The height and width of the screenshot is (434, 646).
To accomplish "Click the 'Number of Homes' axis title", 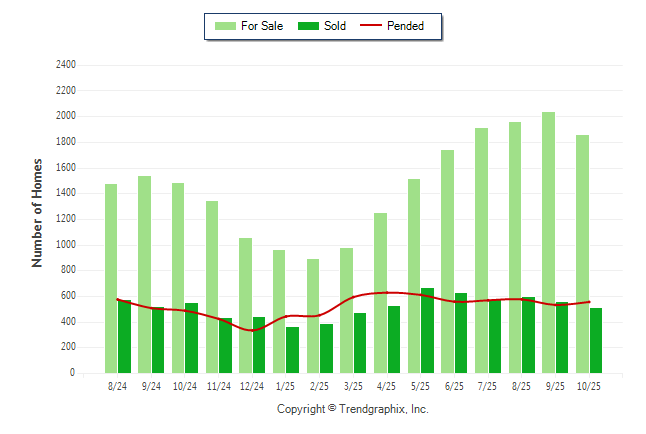I will (x=38, y=212).
